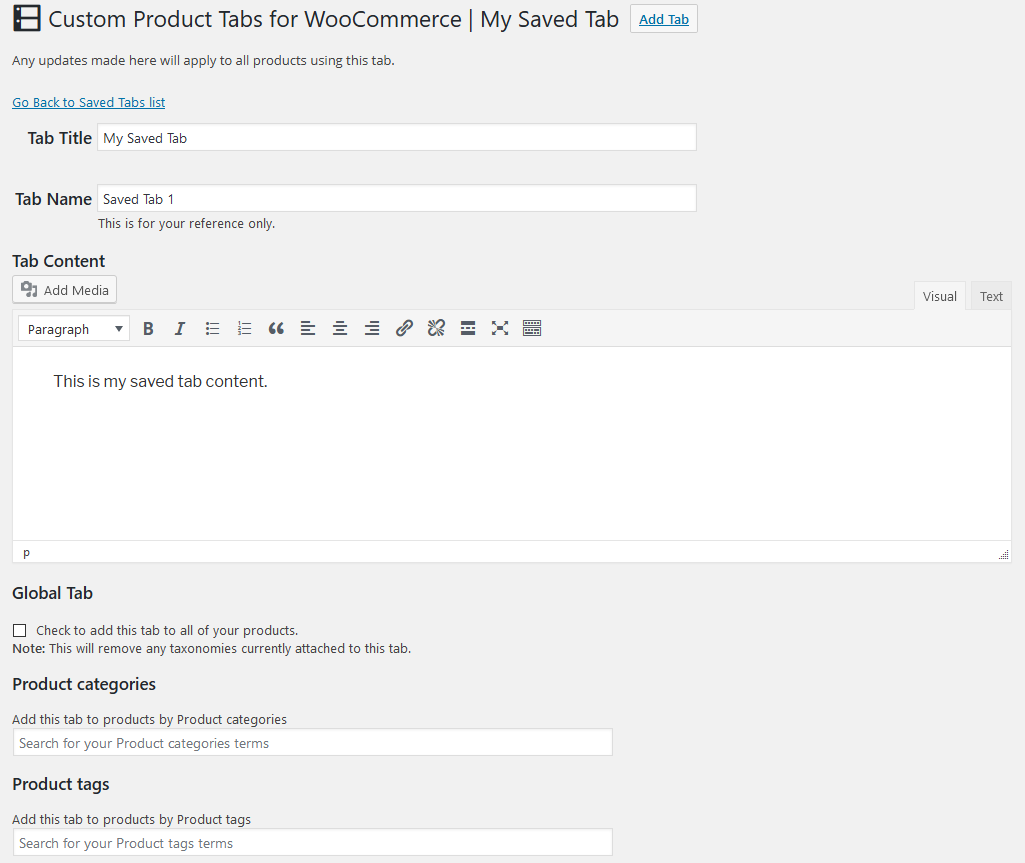This screenshot has width=1025, height=863.
Task: Click in the tab content editor area
Action: click(512, 443)
